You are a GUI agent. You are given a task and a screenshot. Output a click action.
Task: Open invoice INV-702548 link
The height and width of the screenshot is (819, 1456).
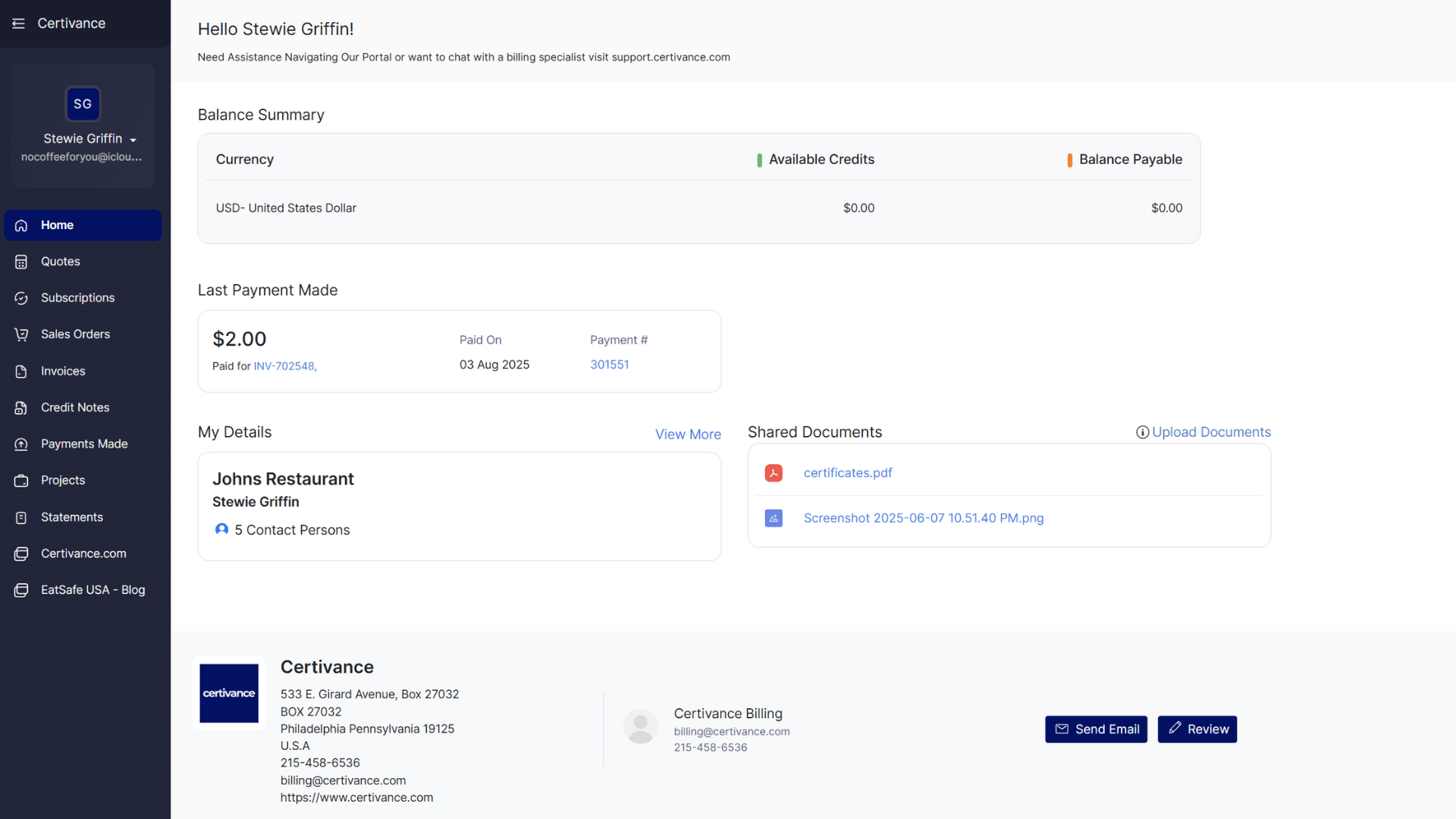284,366
